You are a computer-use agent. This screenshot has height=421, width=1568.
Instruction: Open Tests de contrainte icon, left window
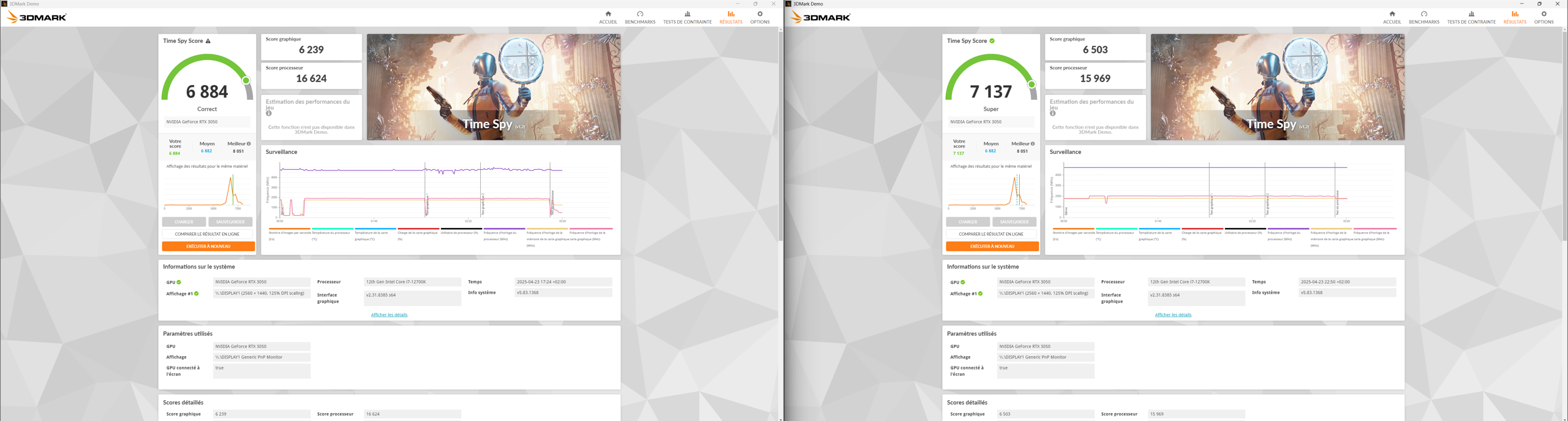click(687, 14)
